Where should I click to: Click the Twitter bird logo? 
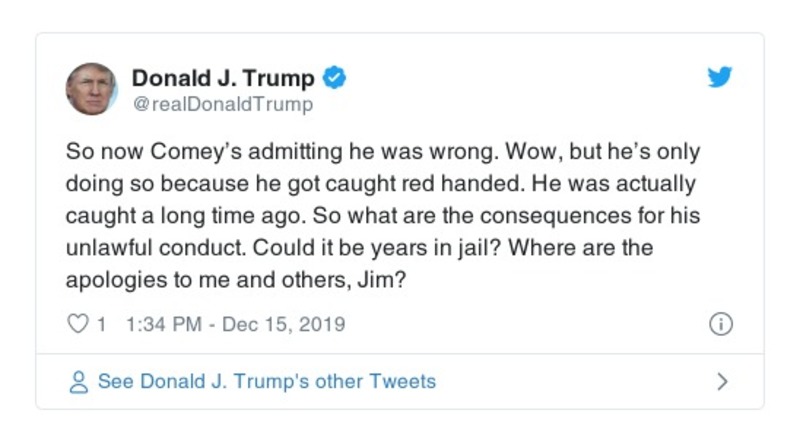coord(720,78)
